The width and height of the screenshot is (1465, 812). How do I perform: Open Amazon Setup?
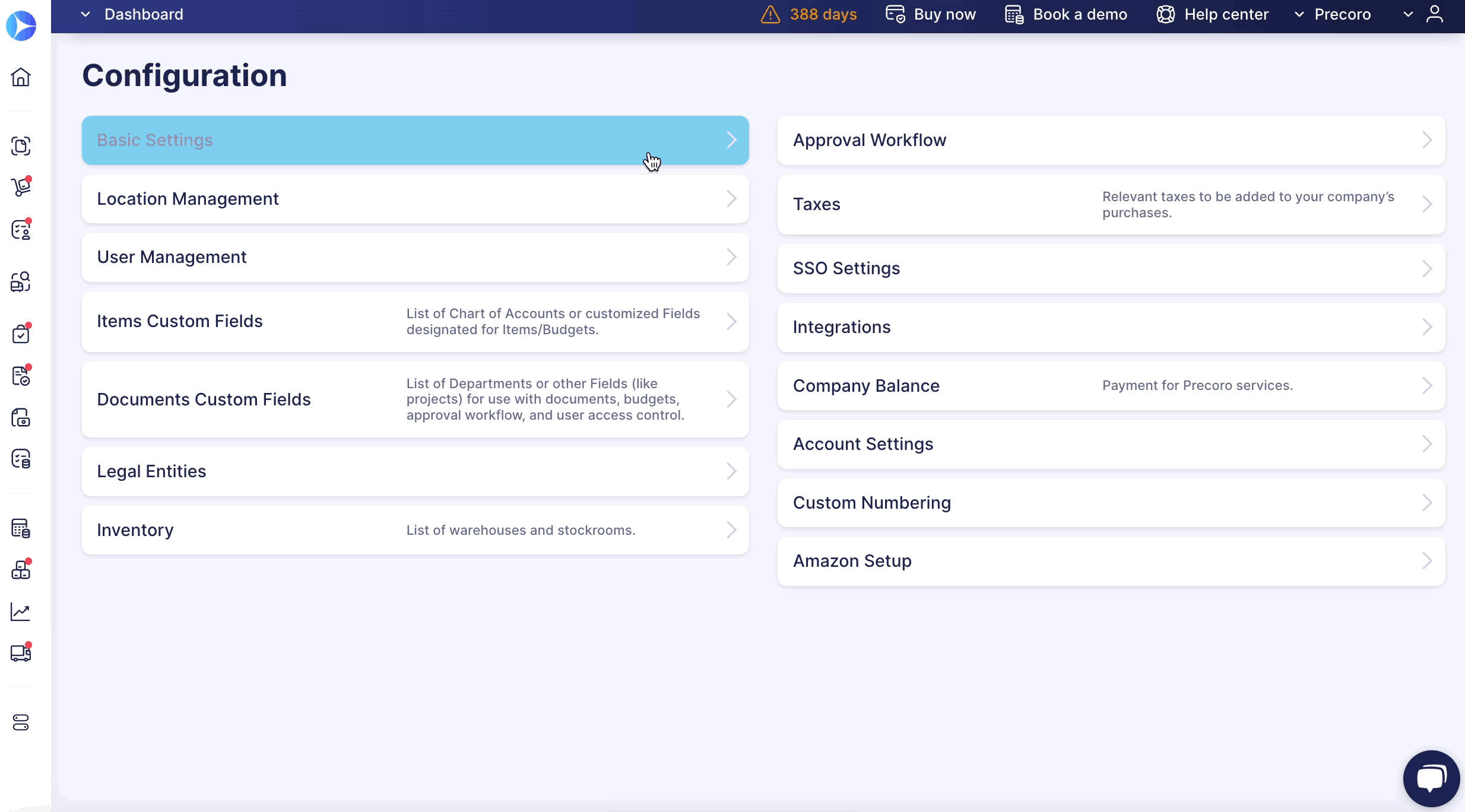1111,561
